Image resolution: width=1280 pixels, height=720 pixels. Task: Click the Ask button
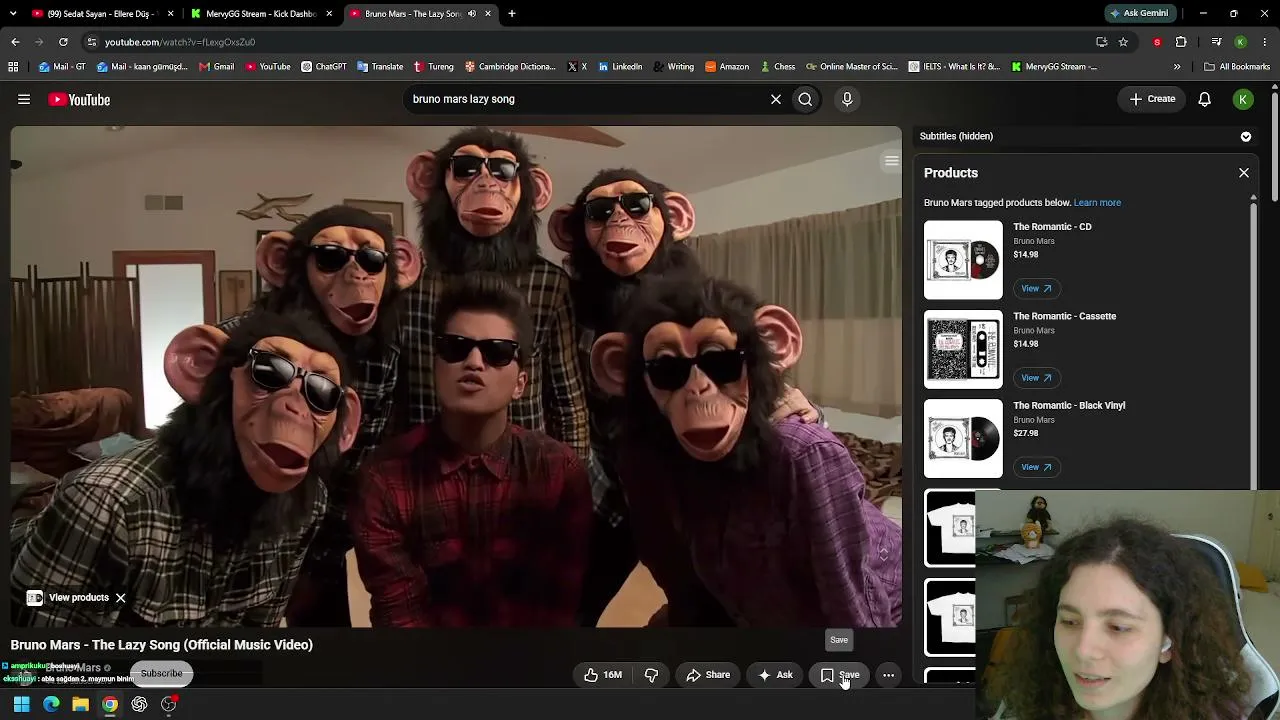click(x=775, y=675)
